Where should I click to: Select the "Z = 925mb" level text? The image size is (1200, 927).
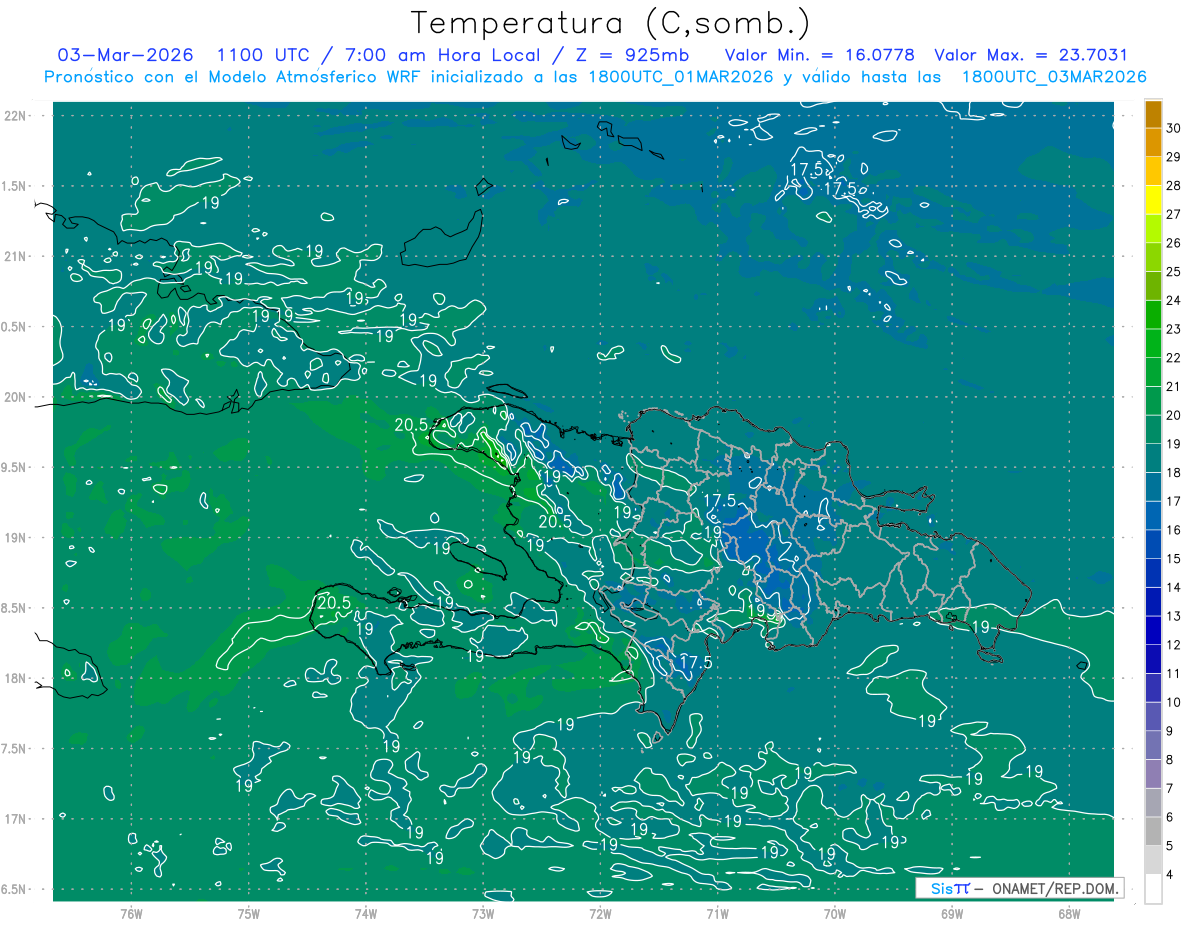point(632,55)
